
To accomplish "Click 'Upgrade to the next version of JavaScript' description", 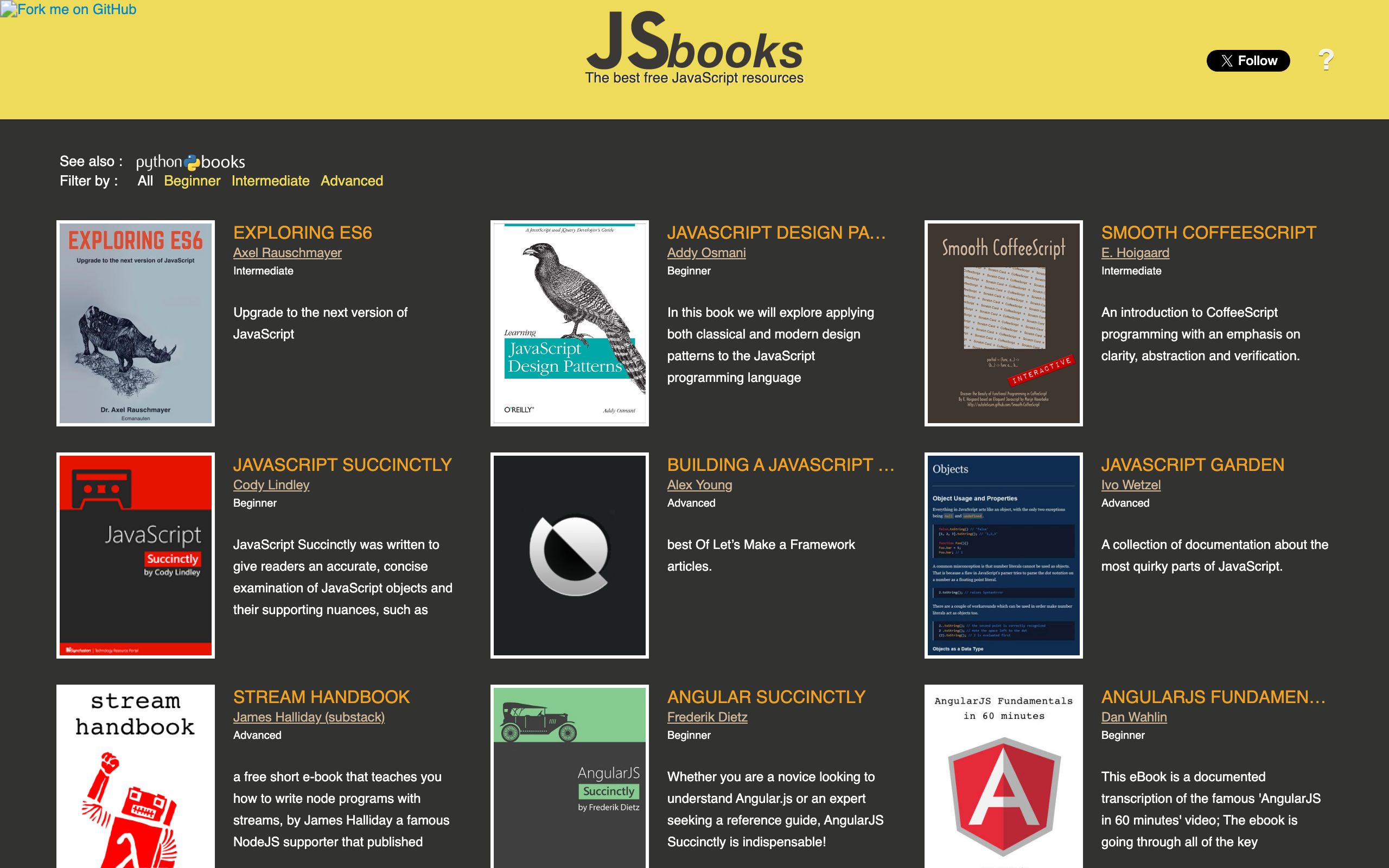I will (x=320, y=323).
